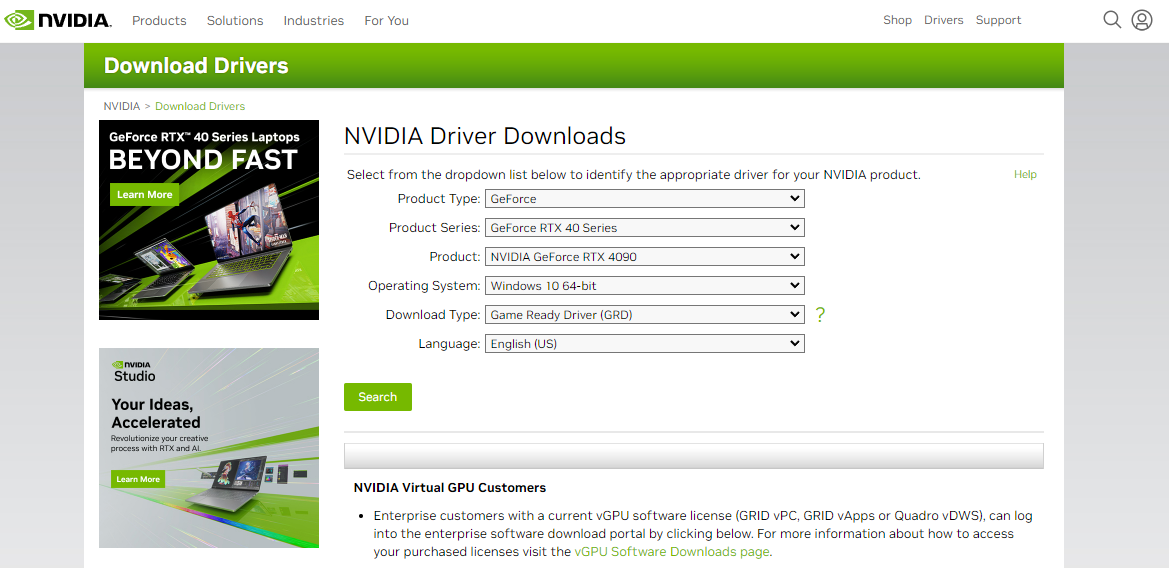This screenshot has width=1169, height=568.
Task: Click the NVIDIA breadcrumb link
Action: pos(122,106)
